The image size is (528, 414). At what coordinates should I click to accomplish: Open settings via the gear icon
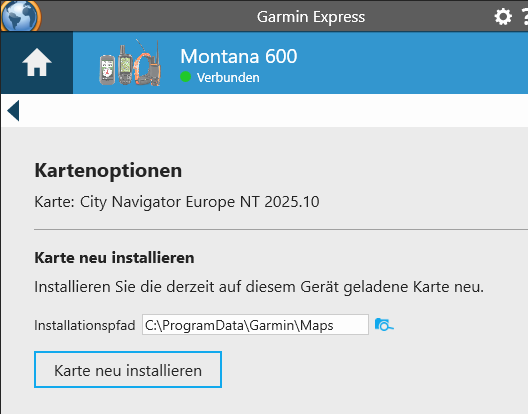tap(503, 17)
